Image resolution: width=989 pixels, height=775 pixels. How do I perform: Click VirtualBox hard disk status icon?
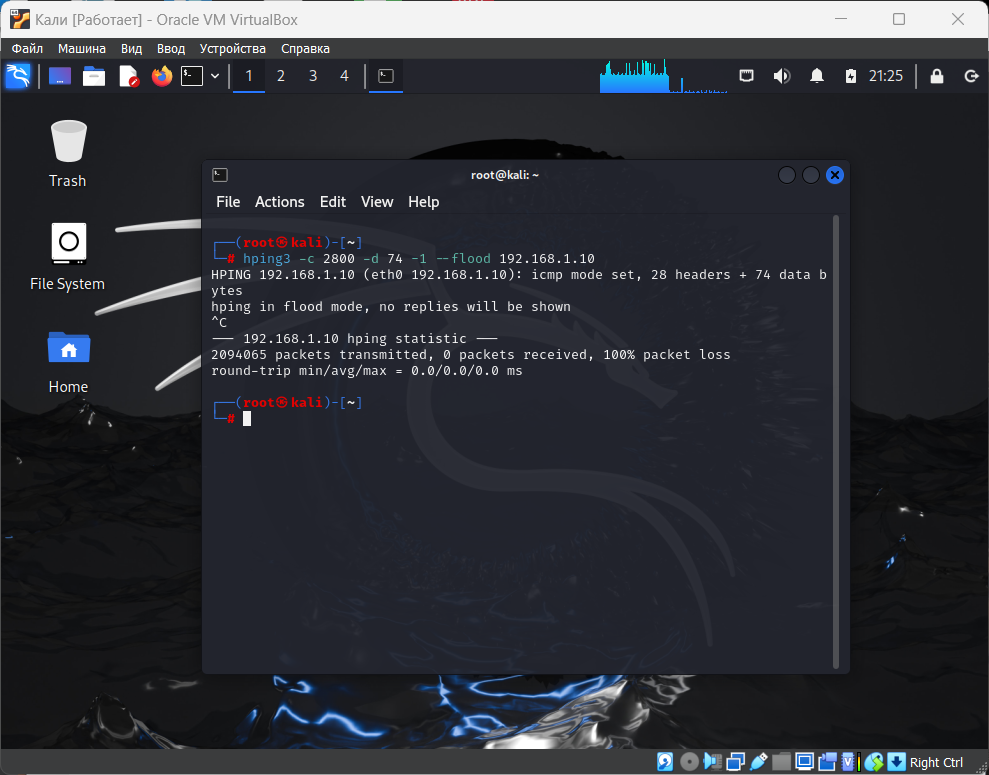pyautogui.click(x=665, y=762)
